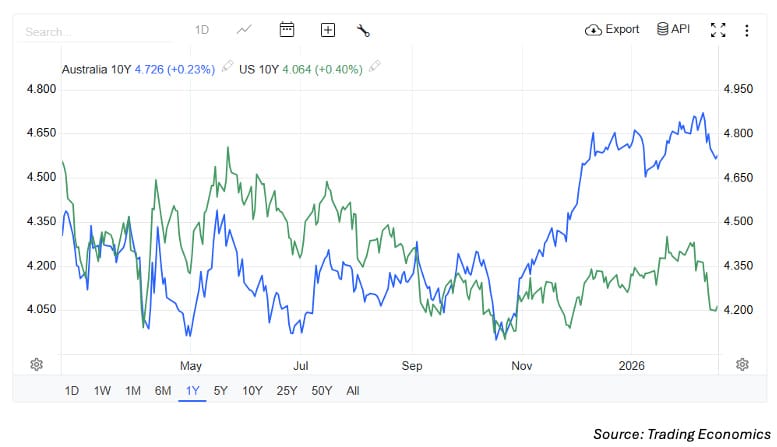This screenshot has height=447, width=777.
Task: Edit the Australia 10Y series pencil icon
Action: (227, 67)
